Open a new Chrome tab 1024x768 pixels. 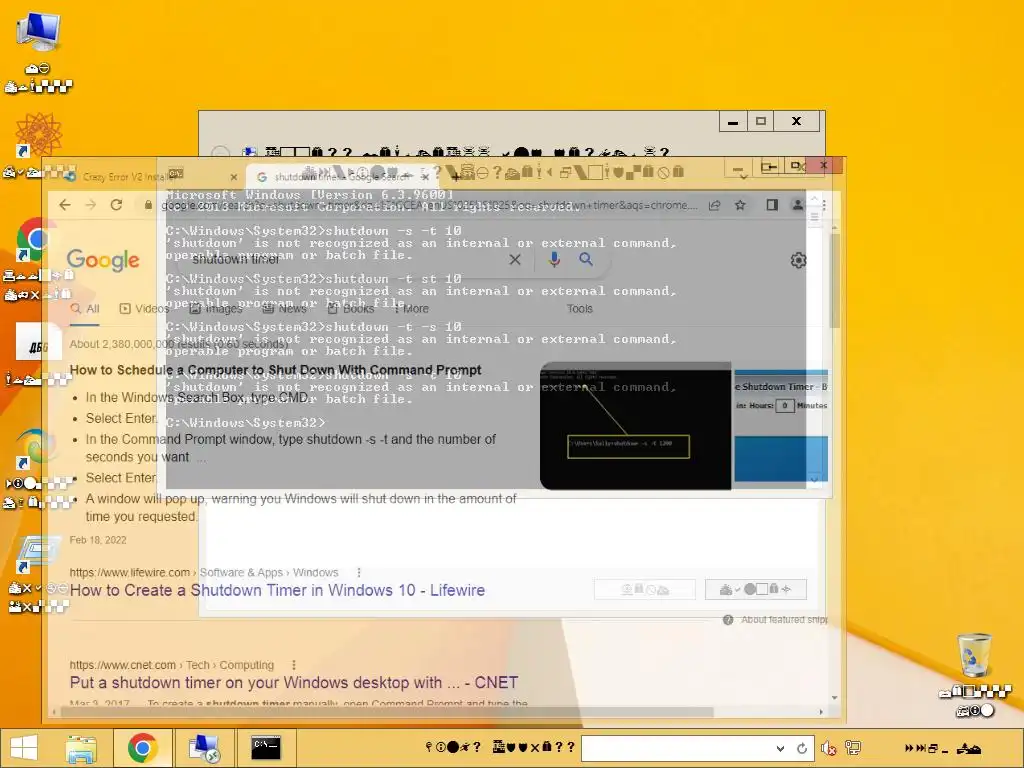[455, 176]
